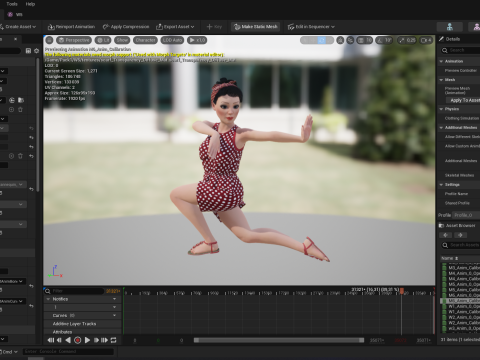Step to previous frame
Screen dimensions: 480x360
pyautogui.click(x=59, y=340)
